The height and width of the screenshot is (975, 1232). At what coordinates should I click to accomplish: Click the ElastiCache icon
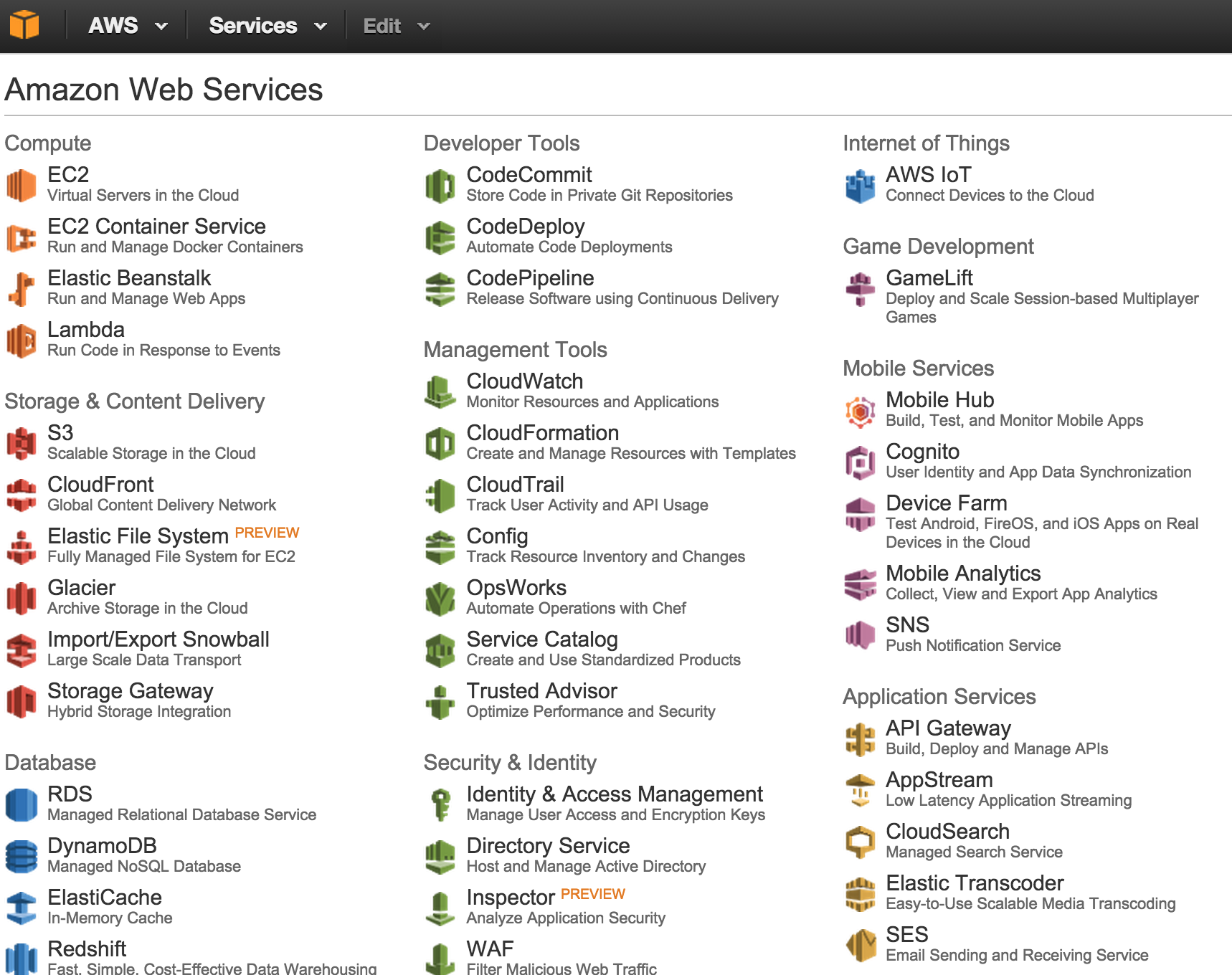22,908
